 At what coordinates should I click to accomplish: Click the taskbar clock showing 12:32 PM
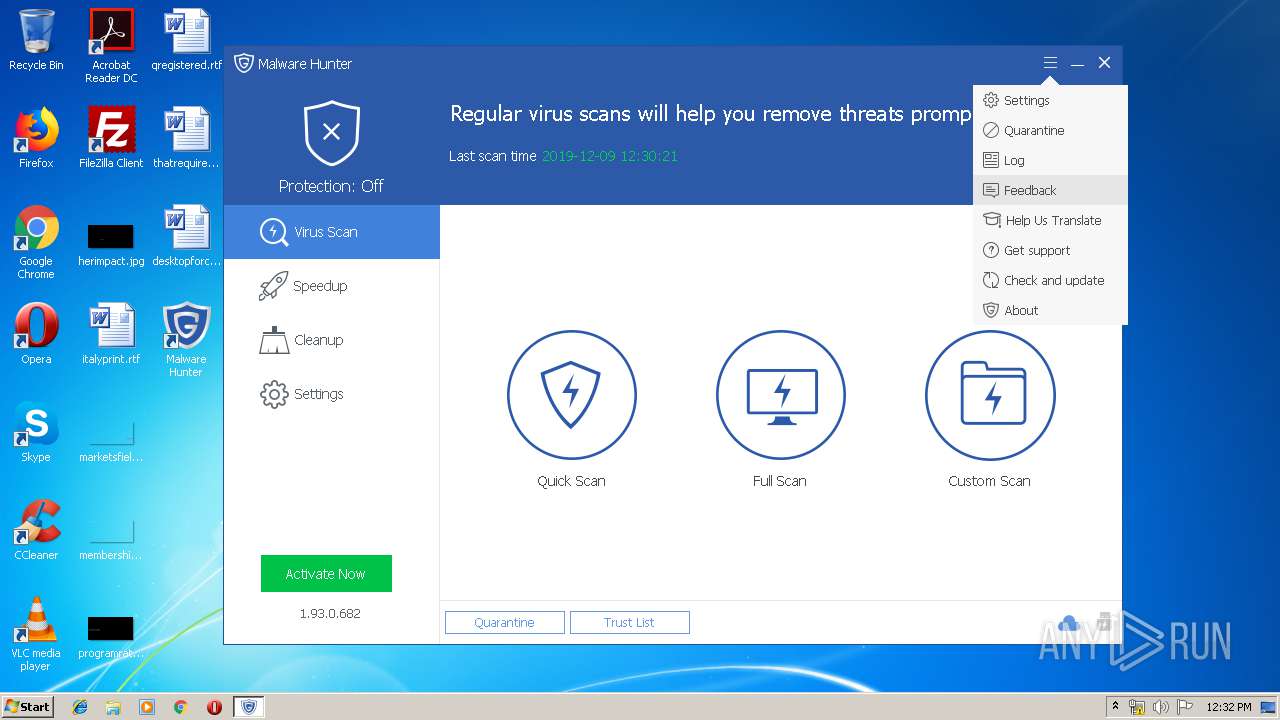1228,707
